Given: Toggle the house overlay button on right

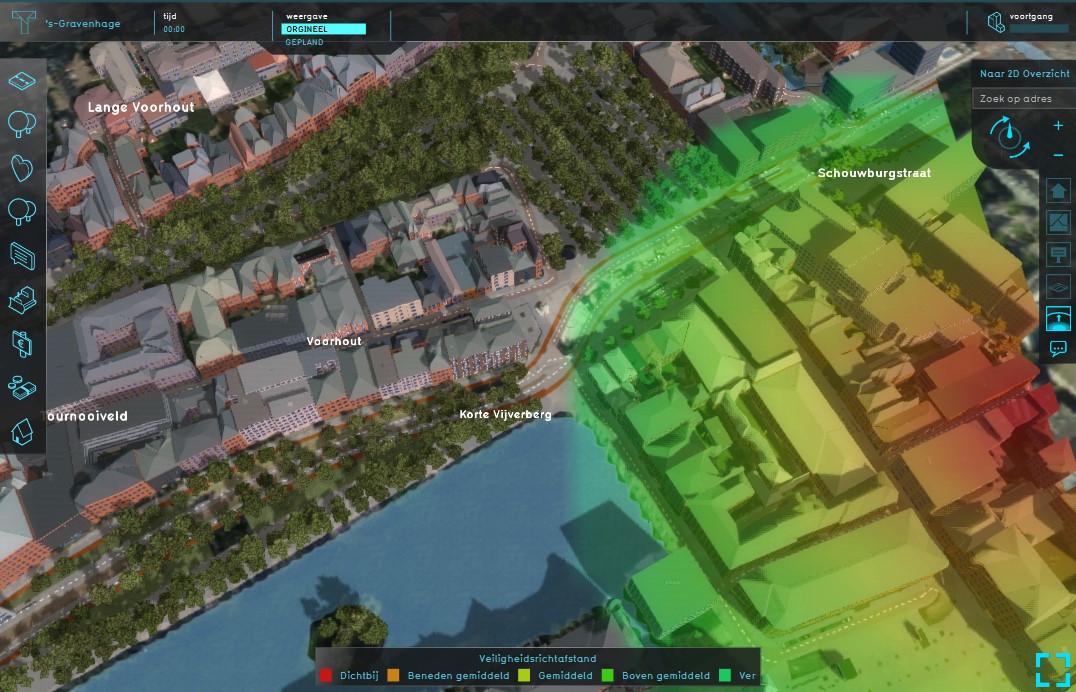Looking at the screenshot, I should tap(1058, 190).
